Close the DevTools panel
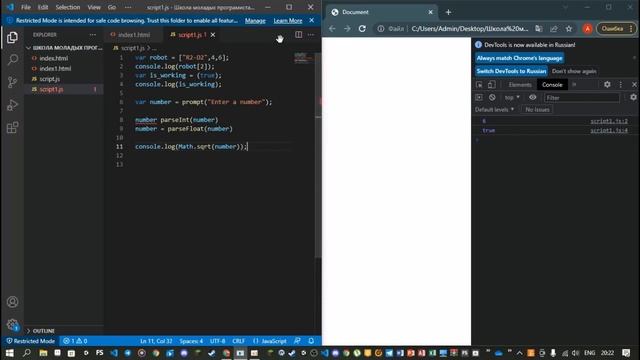The image size is (640, 360). (x=634, y=84)
